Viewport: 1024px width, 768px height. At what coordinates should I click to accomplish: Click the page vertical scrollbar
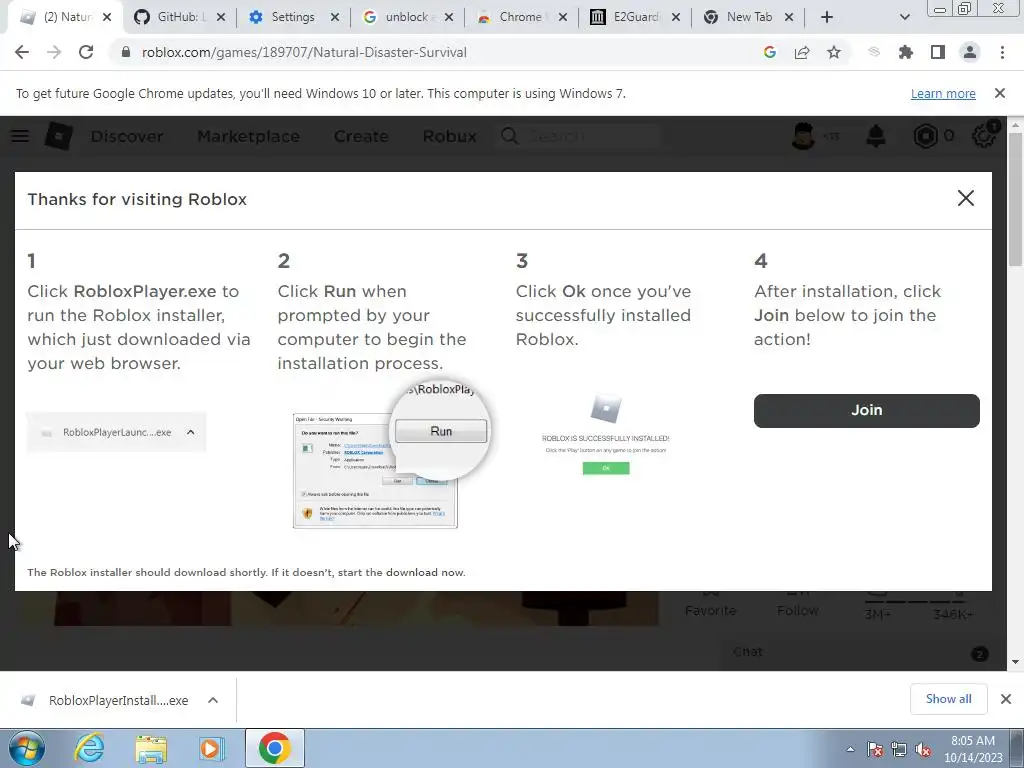click(1015, 199)
